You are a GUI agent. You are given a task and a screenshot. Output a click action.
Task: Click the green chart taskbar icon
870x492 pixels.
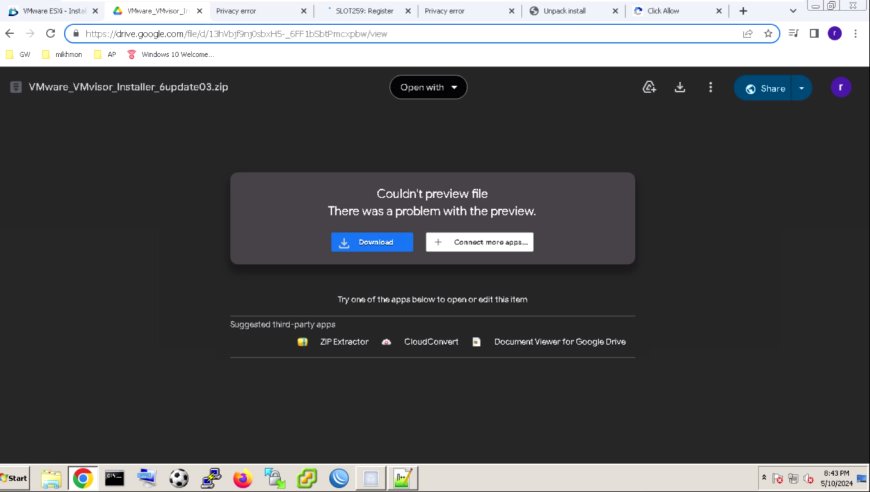[403, 478]
